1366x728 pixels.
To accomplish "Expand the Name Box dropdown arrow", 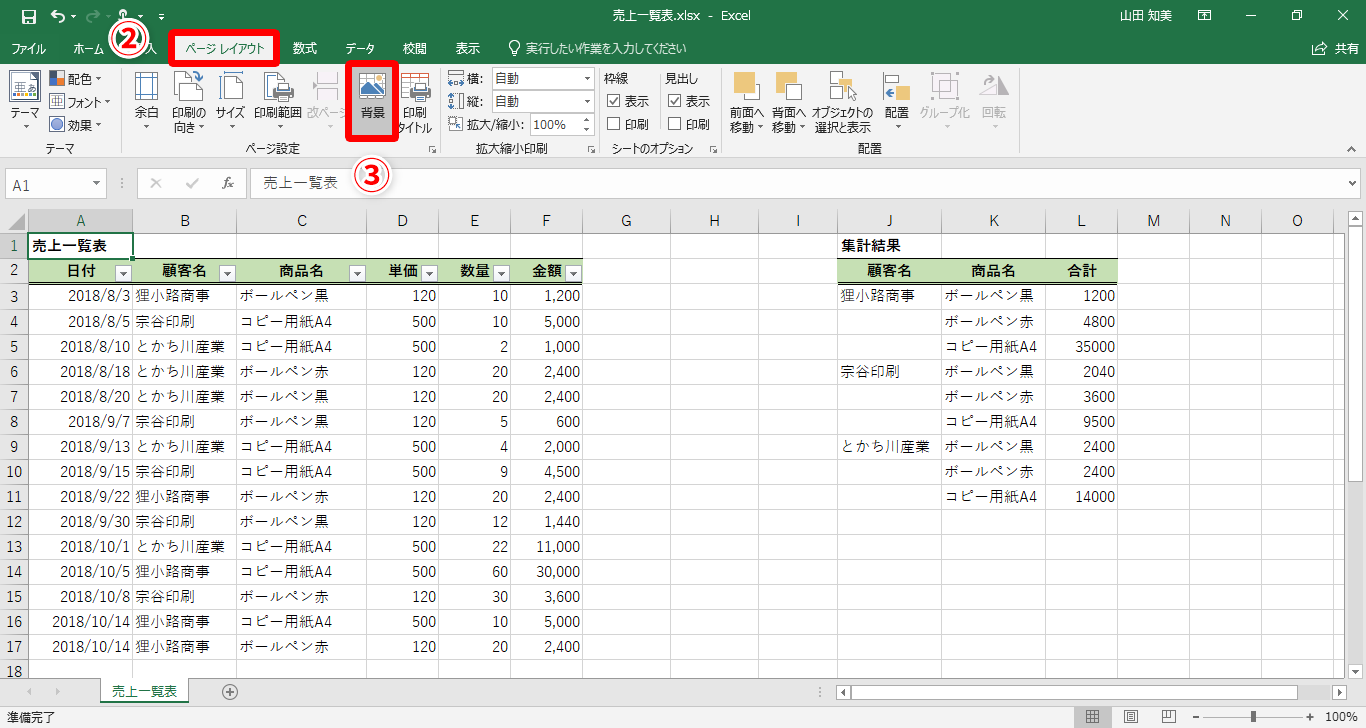I will [97, 184].
